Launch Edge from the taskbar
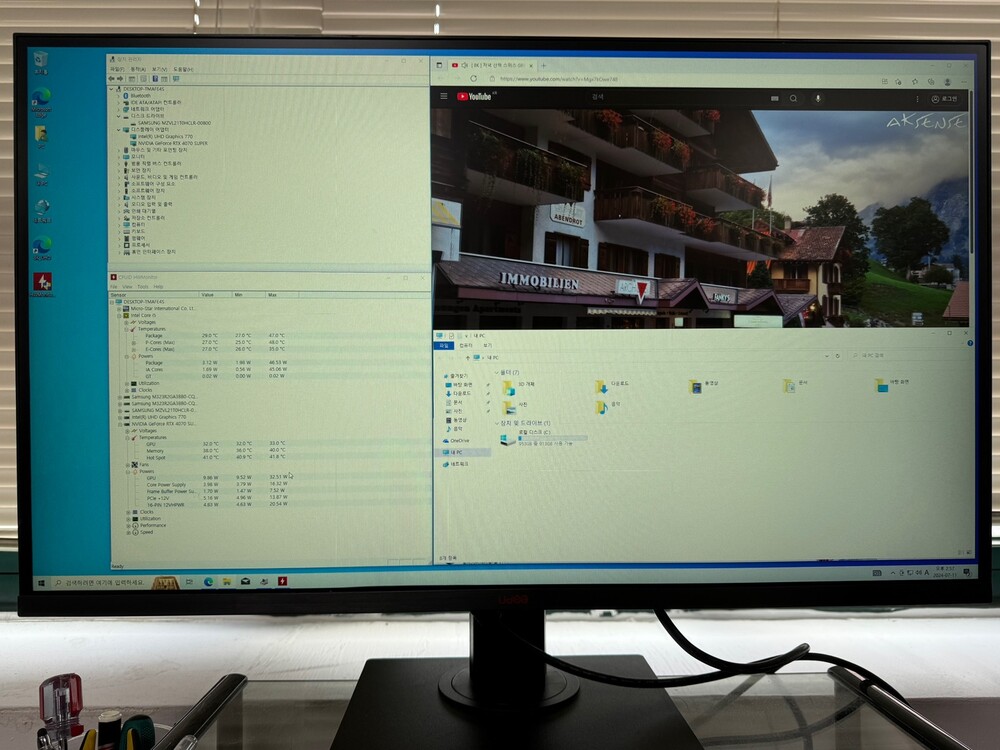The height and width of the screenshot is (750, 1000). tap(208, 581)
